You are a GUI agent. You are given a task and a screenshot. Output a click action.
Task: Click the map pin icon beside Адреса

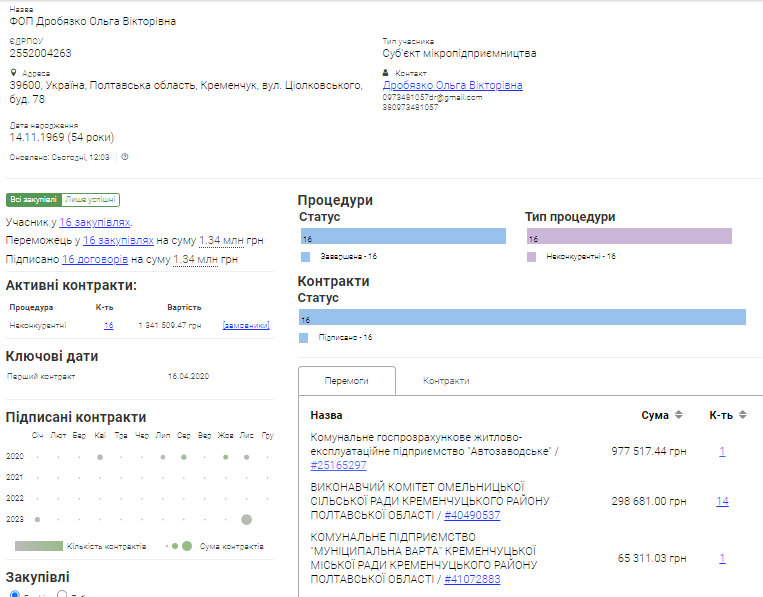click(13, 73)
